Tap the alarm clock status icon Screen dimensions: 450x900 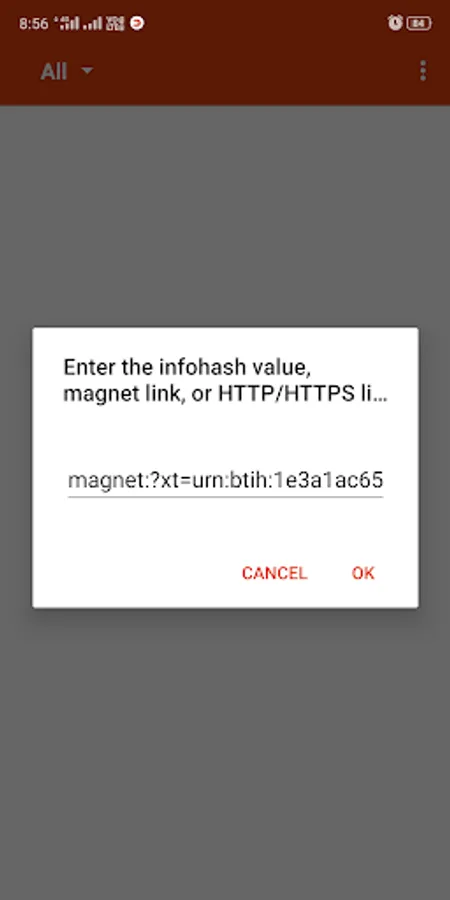(395, 23)
